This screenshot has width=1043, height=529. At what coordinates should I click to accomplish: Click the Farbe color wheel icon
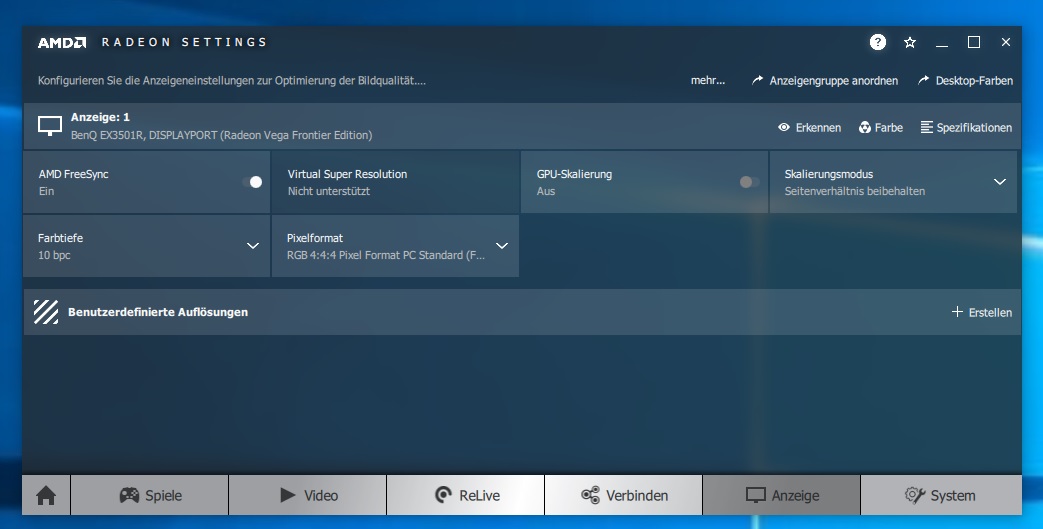[865, 127]
